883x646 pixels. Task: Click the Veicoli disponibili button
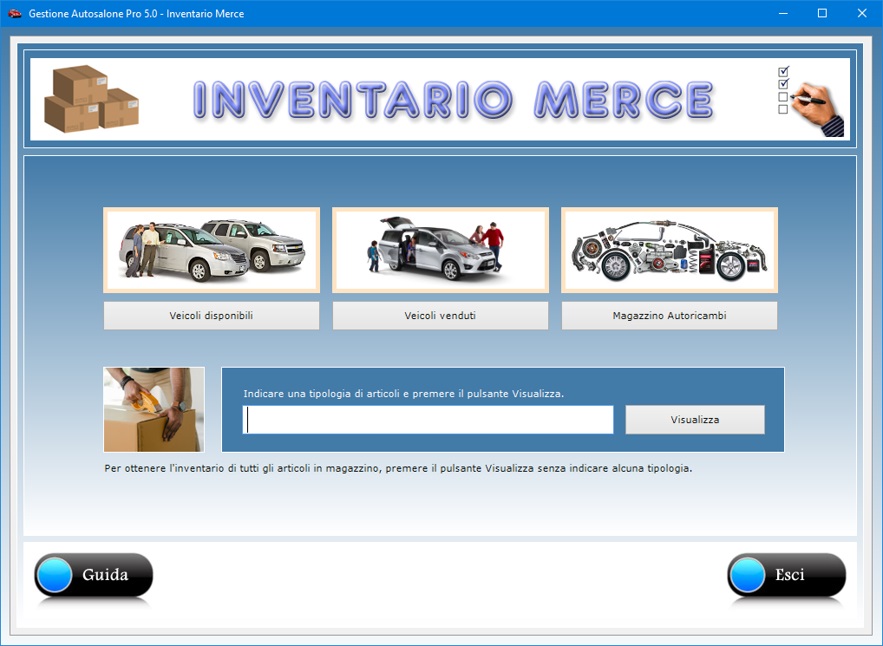[x=211, y=315]
